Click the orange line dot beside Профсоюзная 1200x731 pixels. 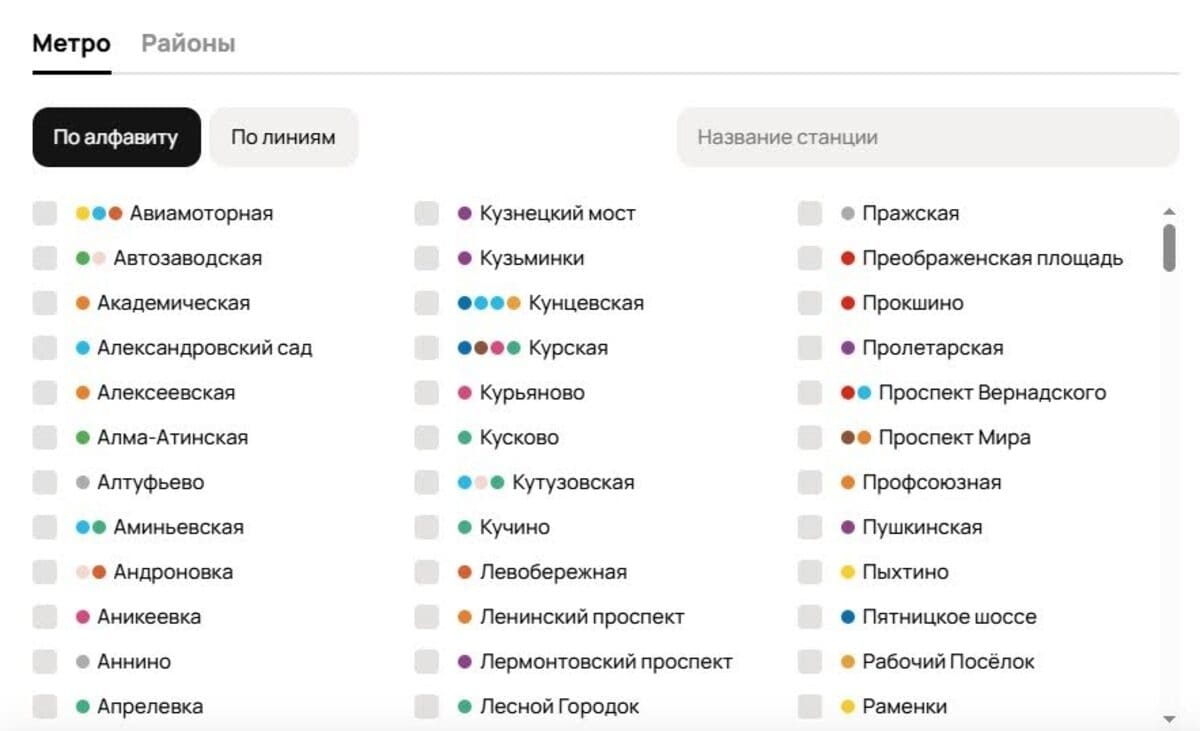coord(848,482)
